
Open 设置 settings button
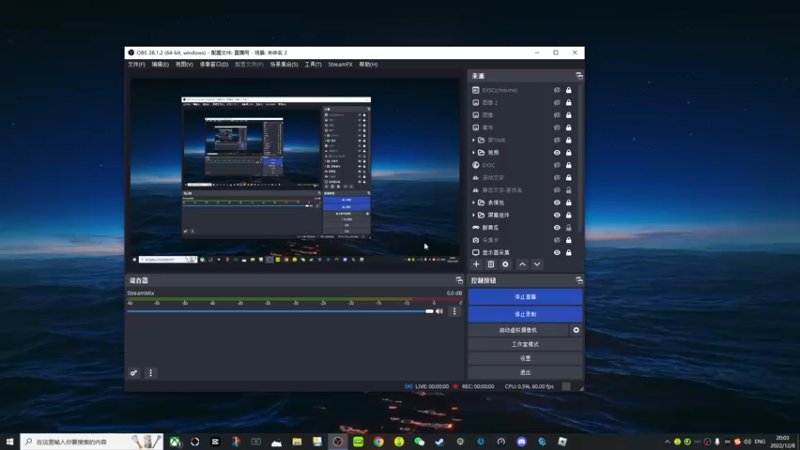point(525,358)
